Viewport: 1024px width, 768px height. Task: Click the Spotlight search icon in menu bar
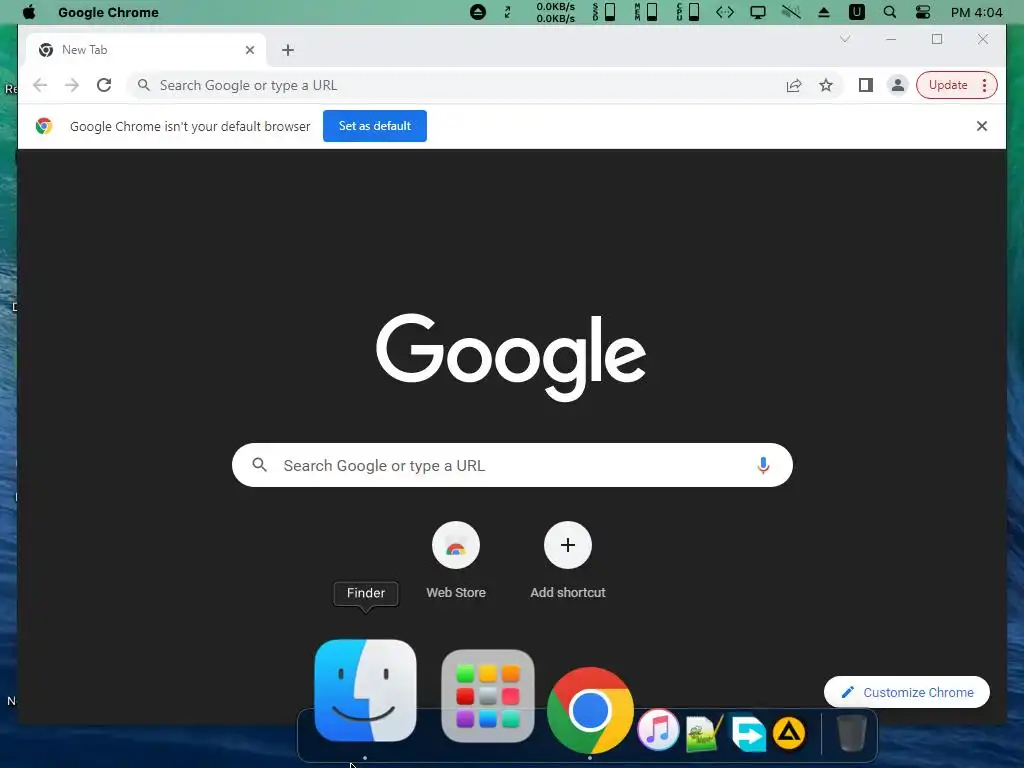(889, 12)
